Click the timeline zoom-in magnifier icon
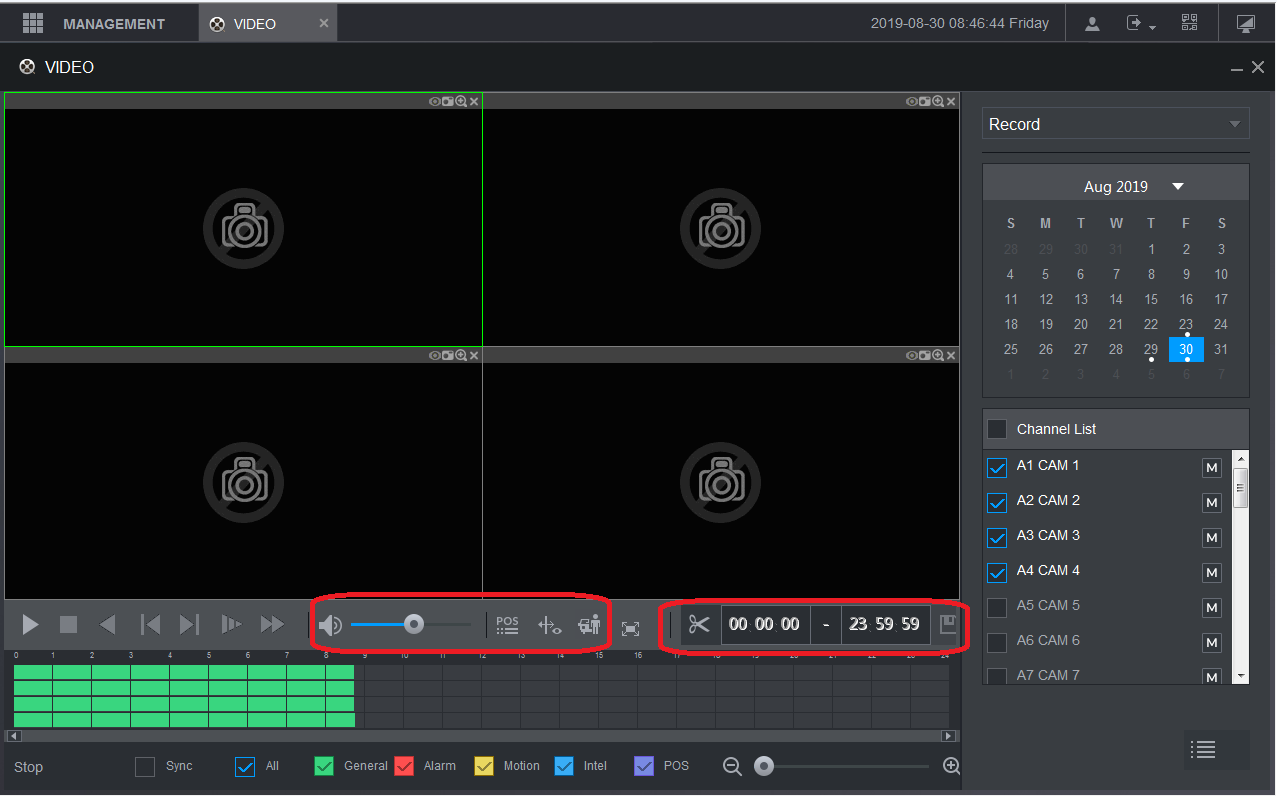The image size is (1277, 797). click(x=951, y=766)
